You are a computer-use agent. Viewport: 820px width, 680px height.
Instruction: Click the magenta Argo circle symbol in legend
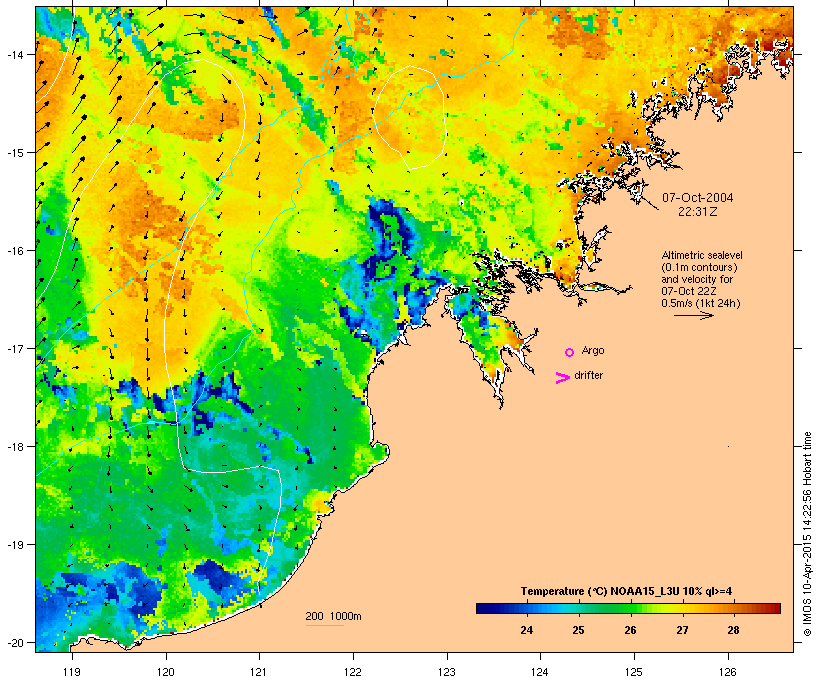point(570,353)
